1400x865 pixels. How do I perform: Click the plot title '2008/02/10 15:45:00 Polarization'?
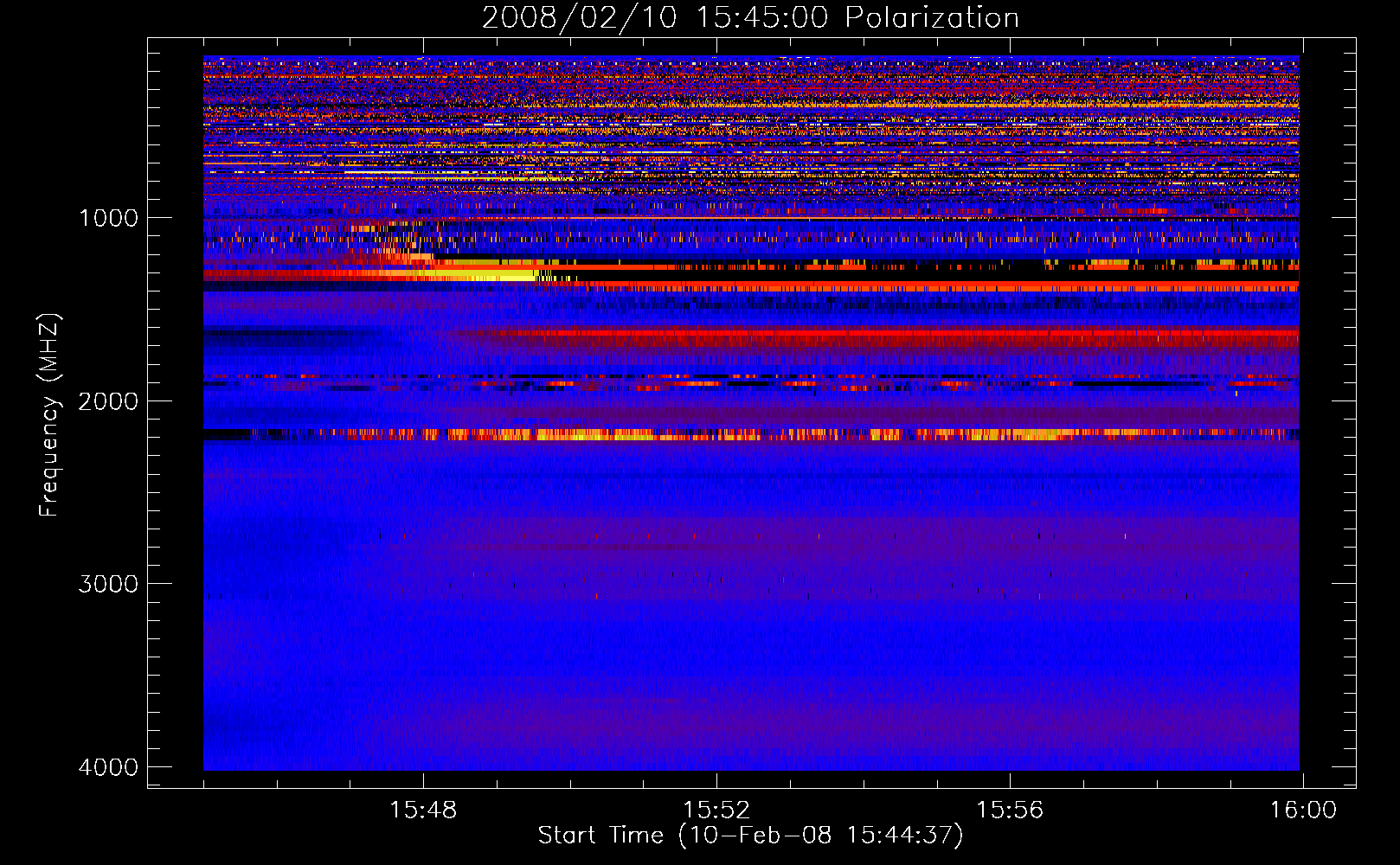[750, 18]
